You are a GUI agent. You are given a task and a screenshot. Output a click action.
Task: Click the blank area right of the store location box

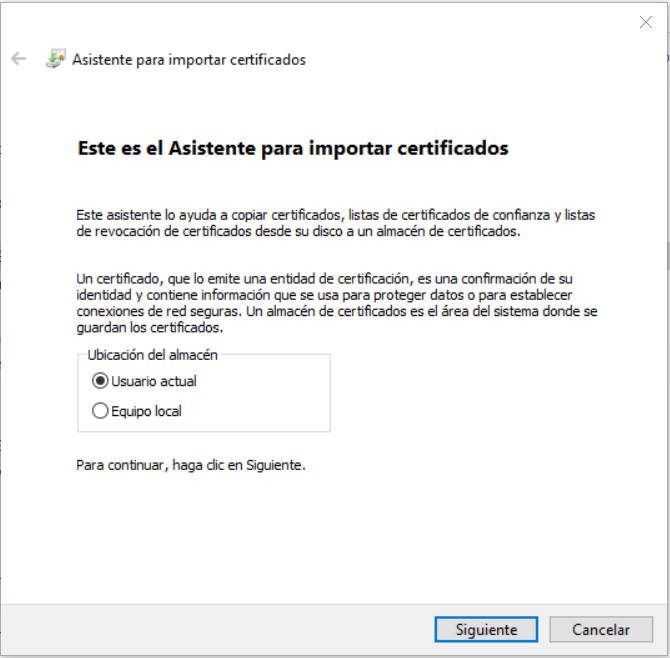(x=490, y=392)
